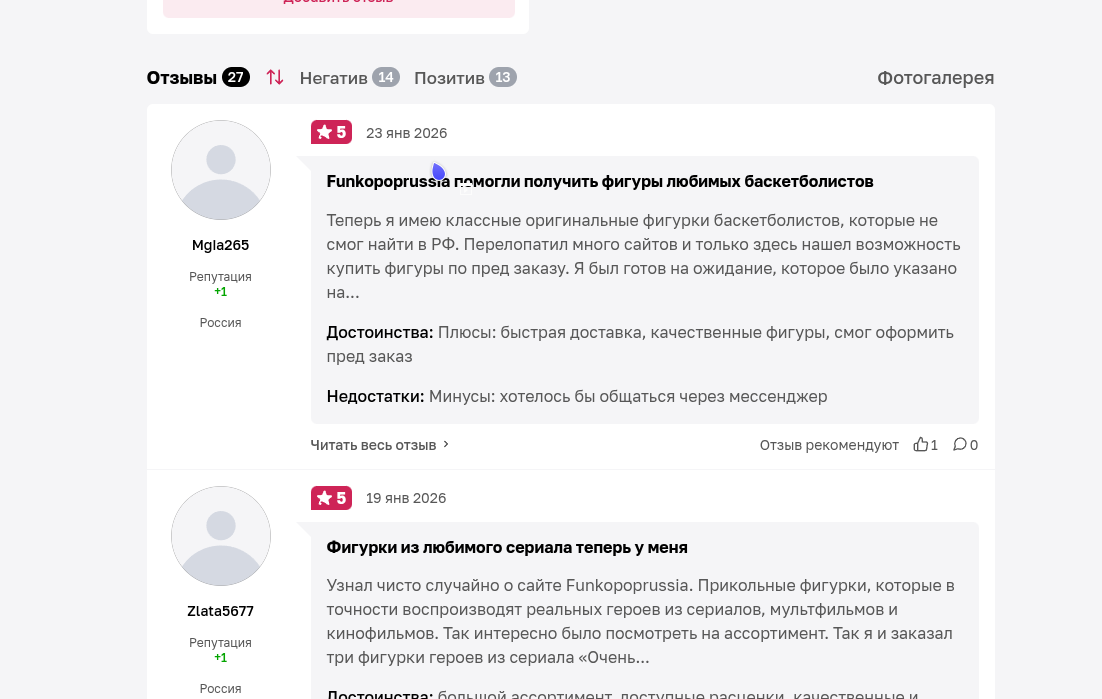Click the 14 count badge beside Негатив
Image resolution: width=1102 pixels, height=699 pixels.
pos(386,77)
